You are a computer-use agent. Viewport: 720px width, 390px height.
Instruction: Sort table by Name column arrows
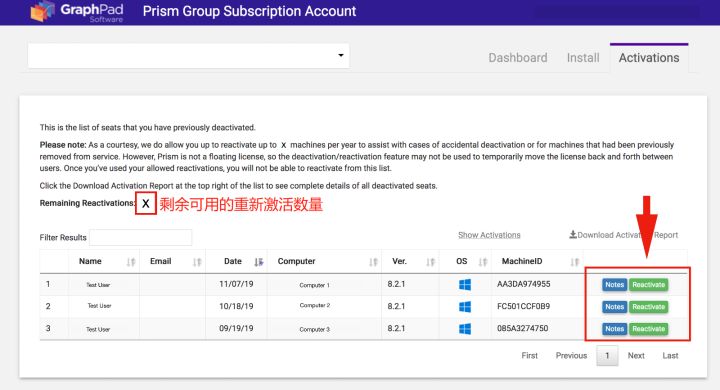[131, 262]
